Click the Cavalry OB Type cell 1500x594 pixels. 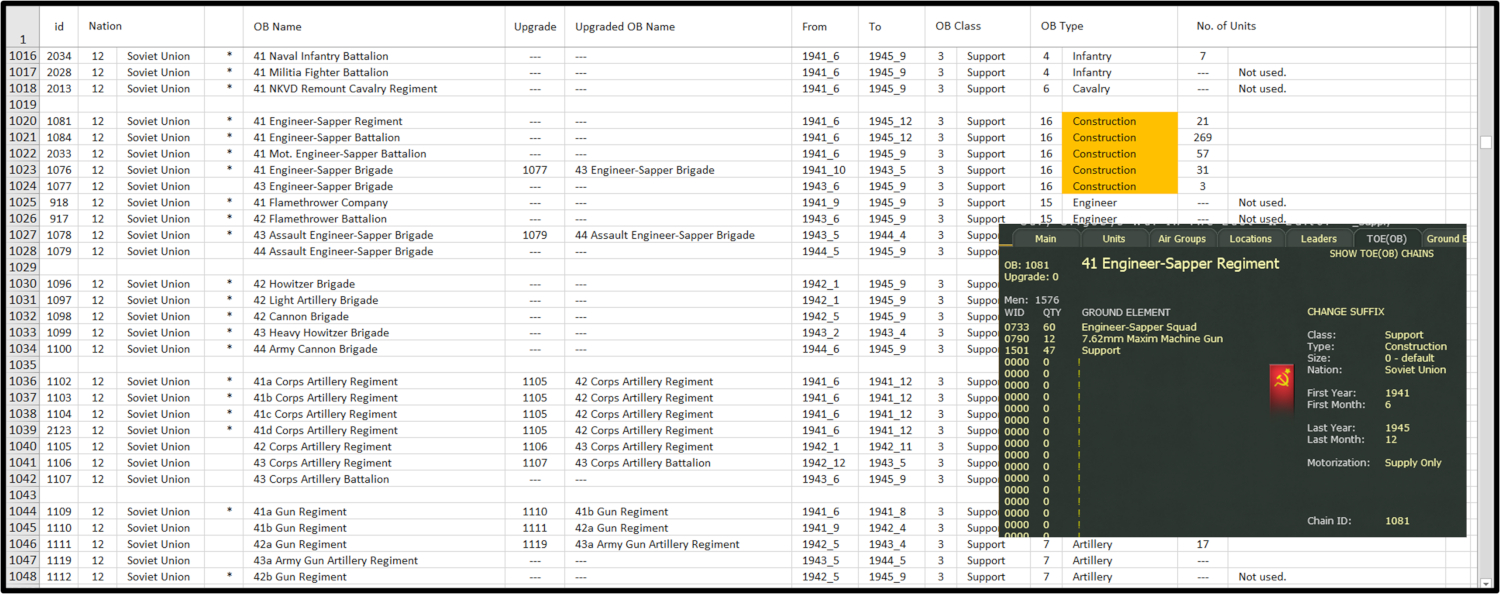1120,89
